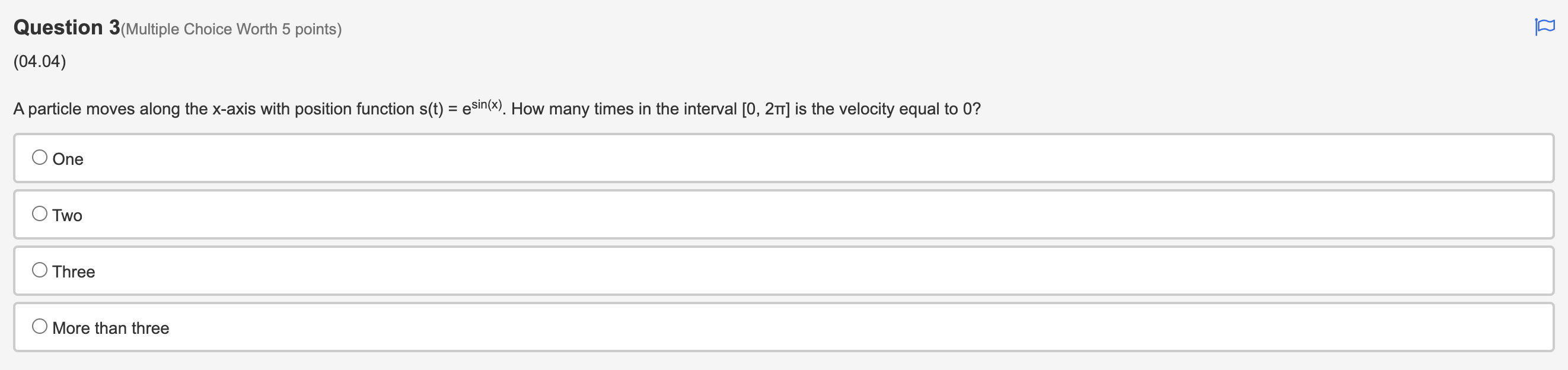Toggle the flag indicator on the question
This screenshot has width=1568, height=370.
1545,27
